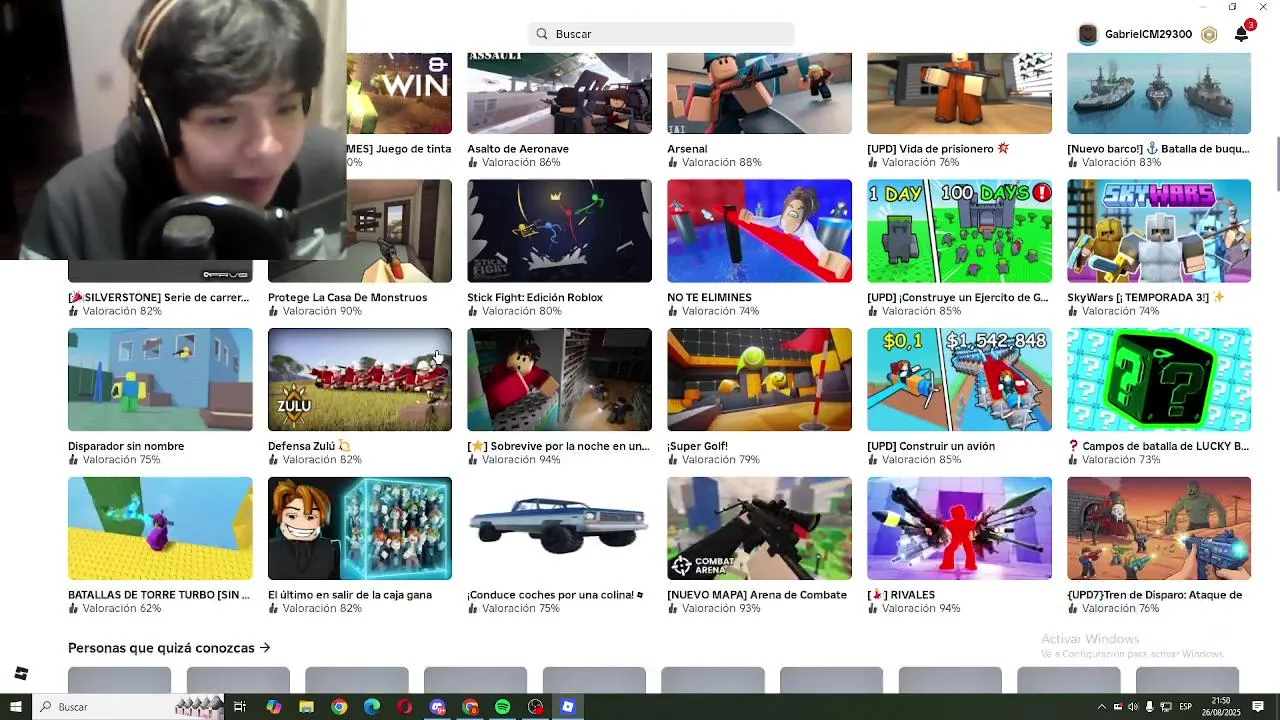This screenshot has height=720, width=1280.
Task: Open the Combat Arena thumbnail
Action: tap(759, 528)
